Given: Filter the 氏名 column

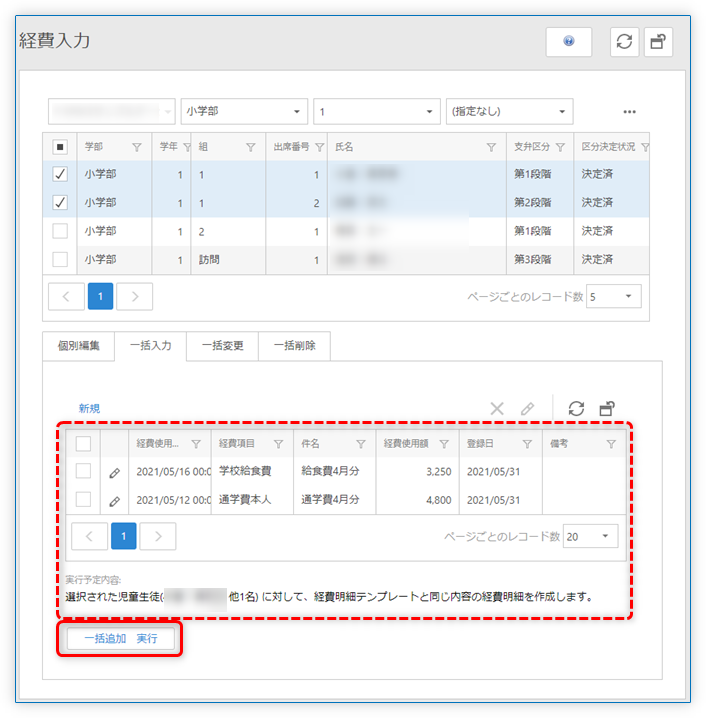Looking at the screenshot, I should point(491,147).
